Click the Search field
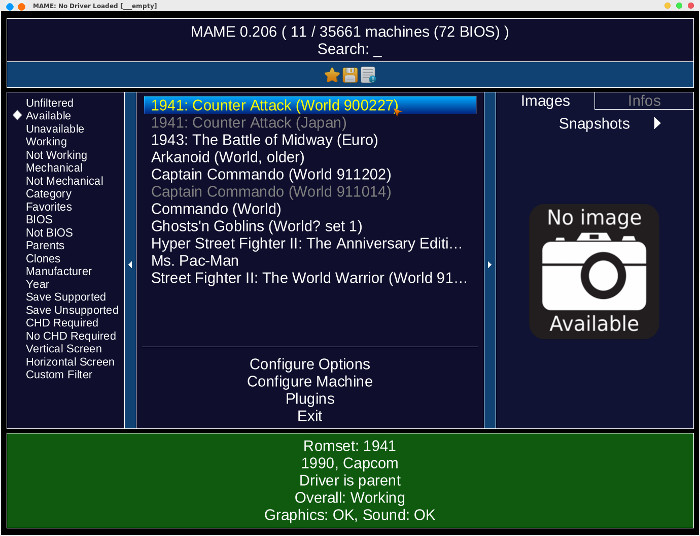The width and height of the screenshot is (700, 536). (350, 49)
